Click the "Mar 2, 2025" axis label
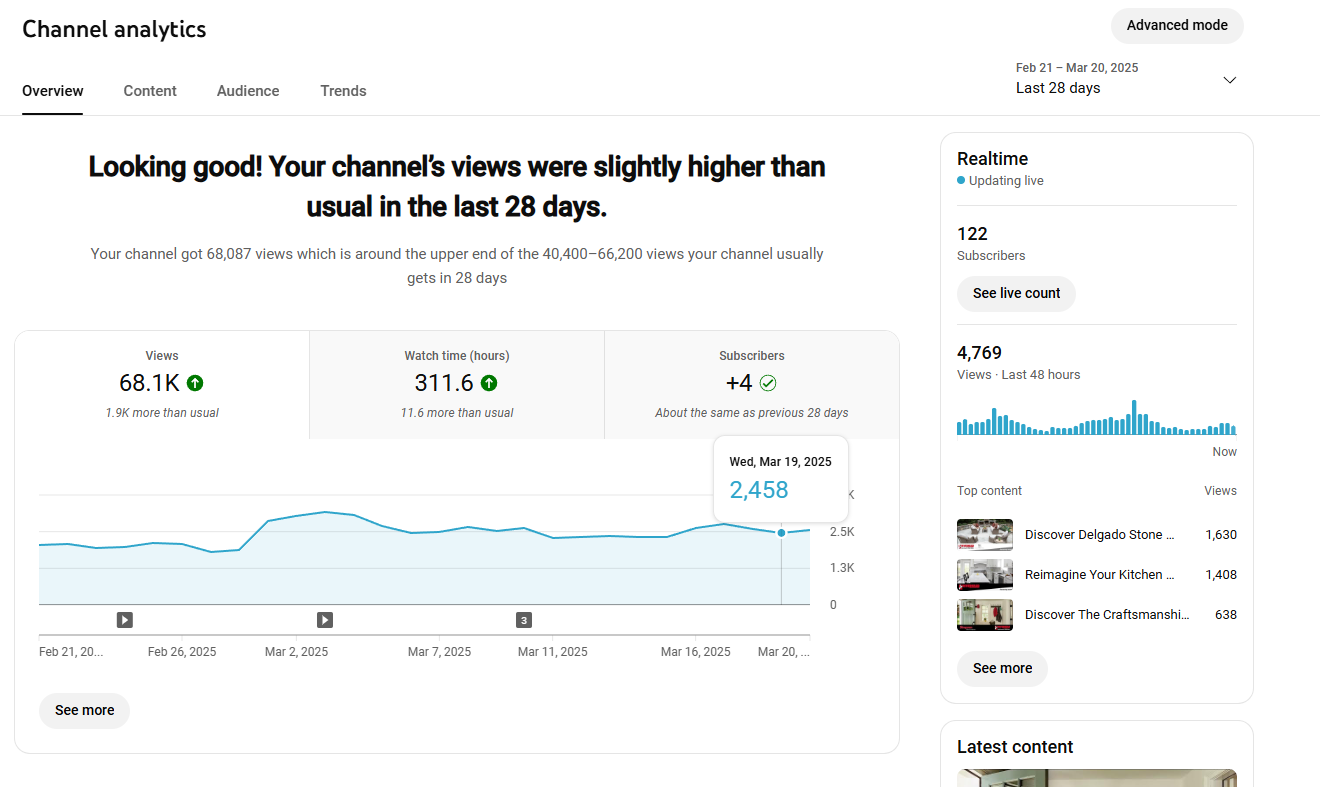Viewport: 1320px width, 787px height. 296,652
